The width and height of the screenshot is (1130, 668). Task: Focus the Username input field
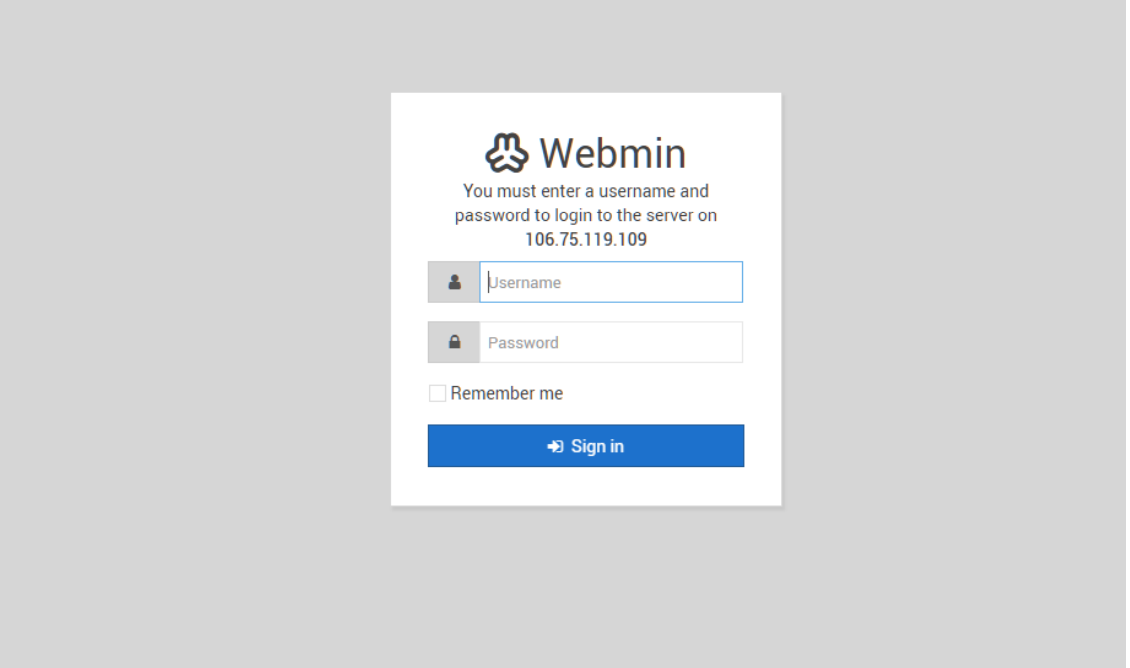610,282
